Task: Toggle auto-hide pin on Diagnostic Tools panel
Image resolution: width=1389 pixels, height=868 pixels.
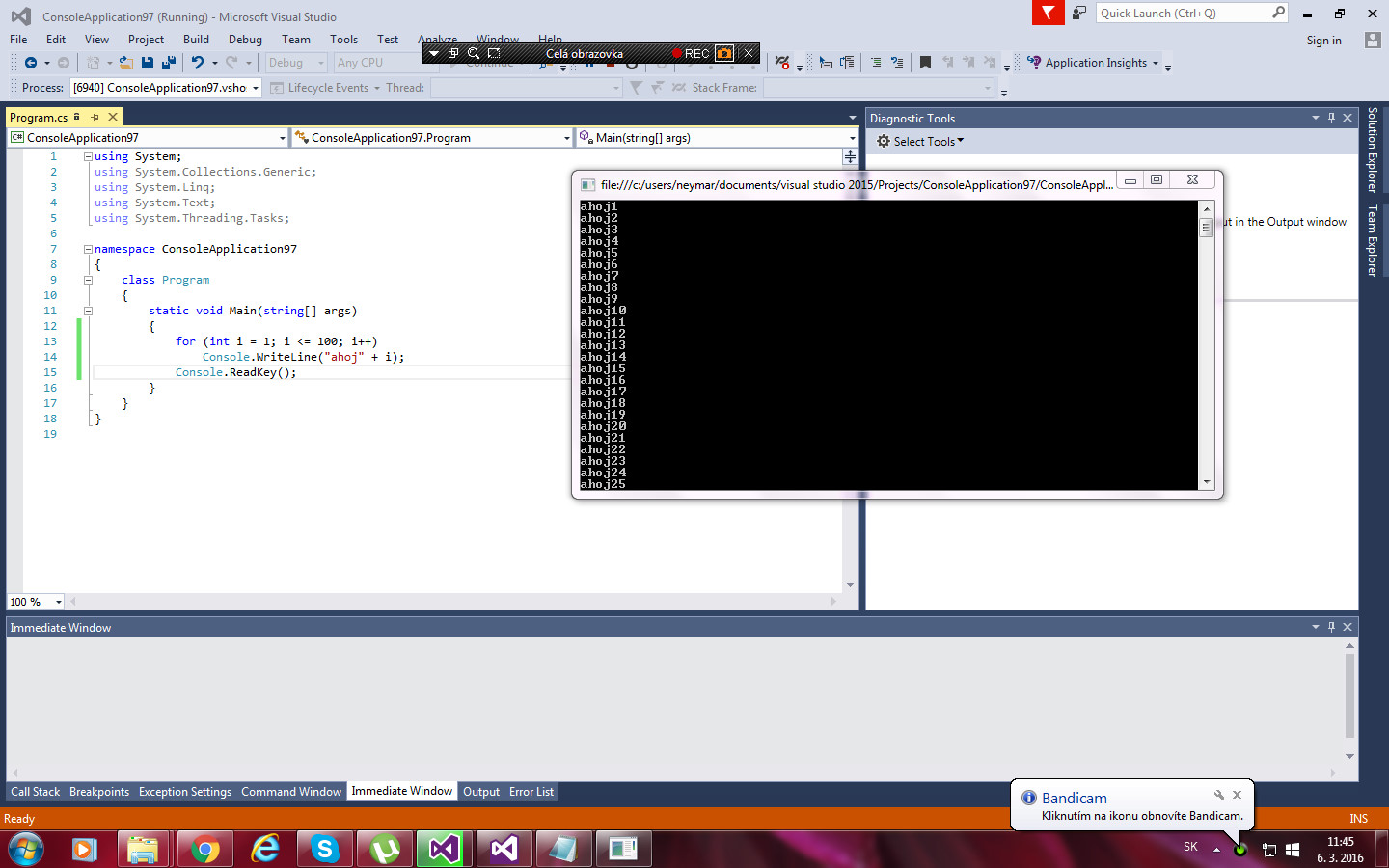Action: 1331,118
